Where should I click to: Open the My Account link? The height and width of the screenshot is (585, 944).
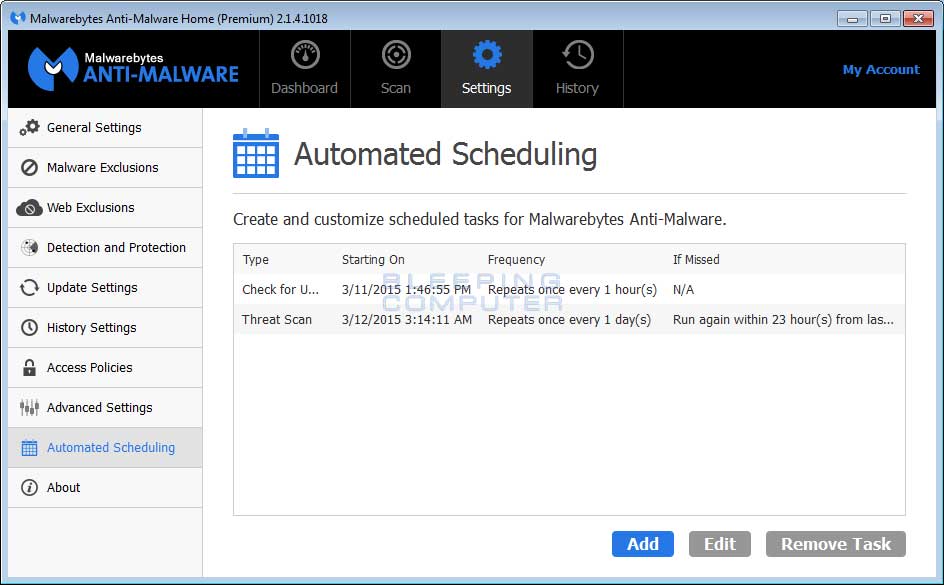pos(881,69)
